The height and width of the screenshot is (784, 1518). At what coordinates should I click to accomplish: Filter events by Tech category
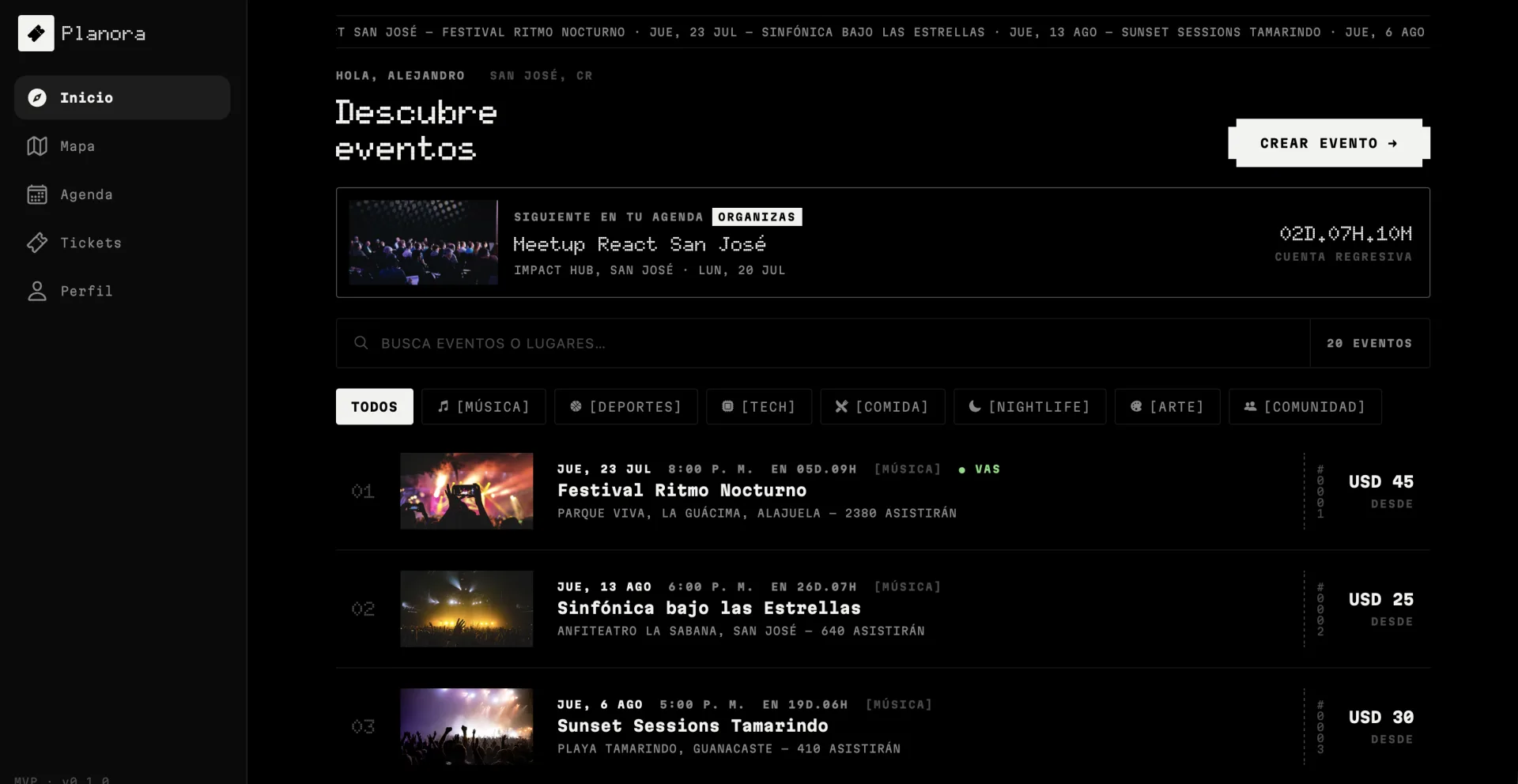click(759, 406)
